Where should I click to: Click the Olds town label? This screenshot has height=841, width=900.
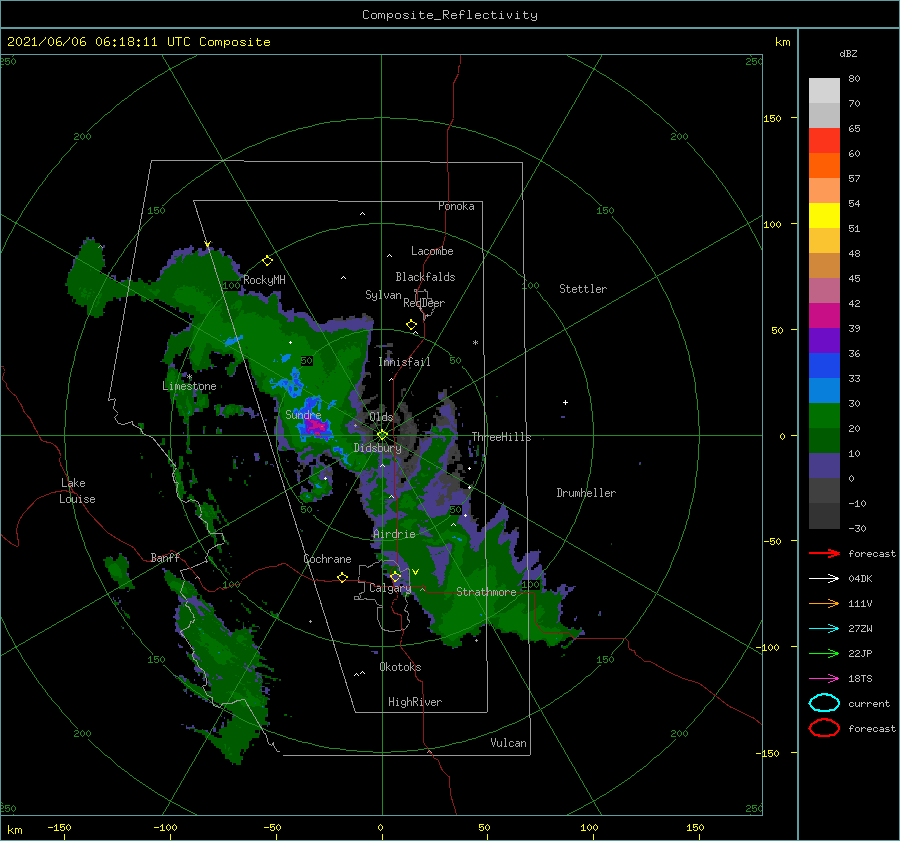381,417
